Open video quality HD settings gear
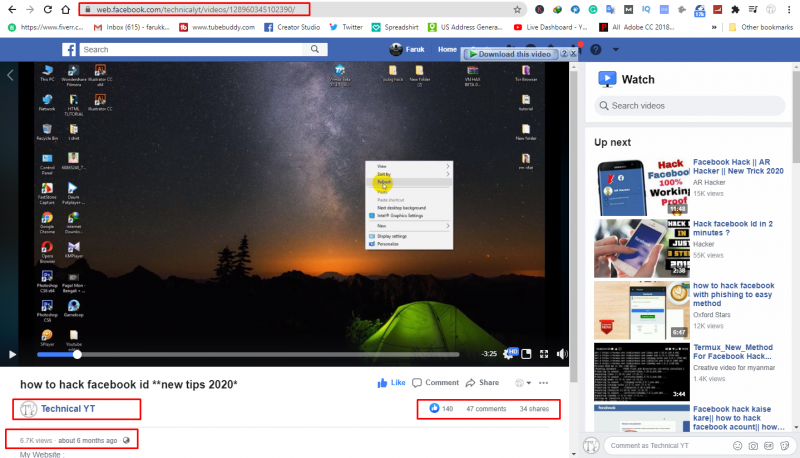 [509, 353]
